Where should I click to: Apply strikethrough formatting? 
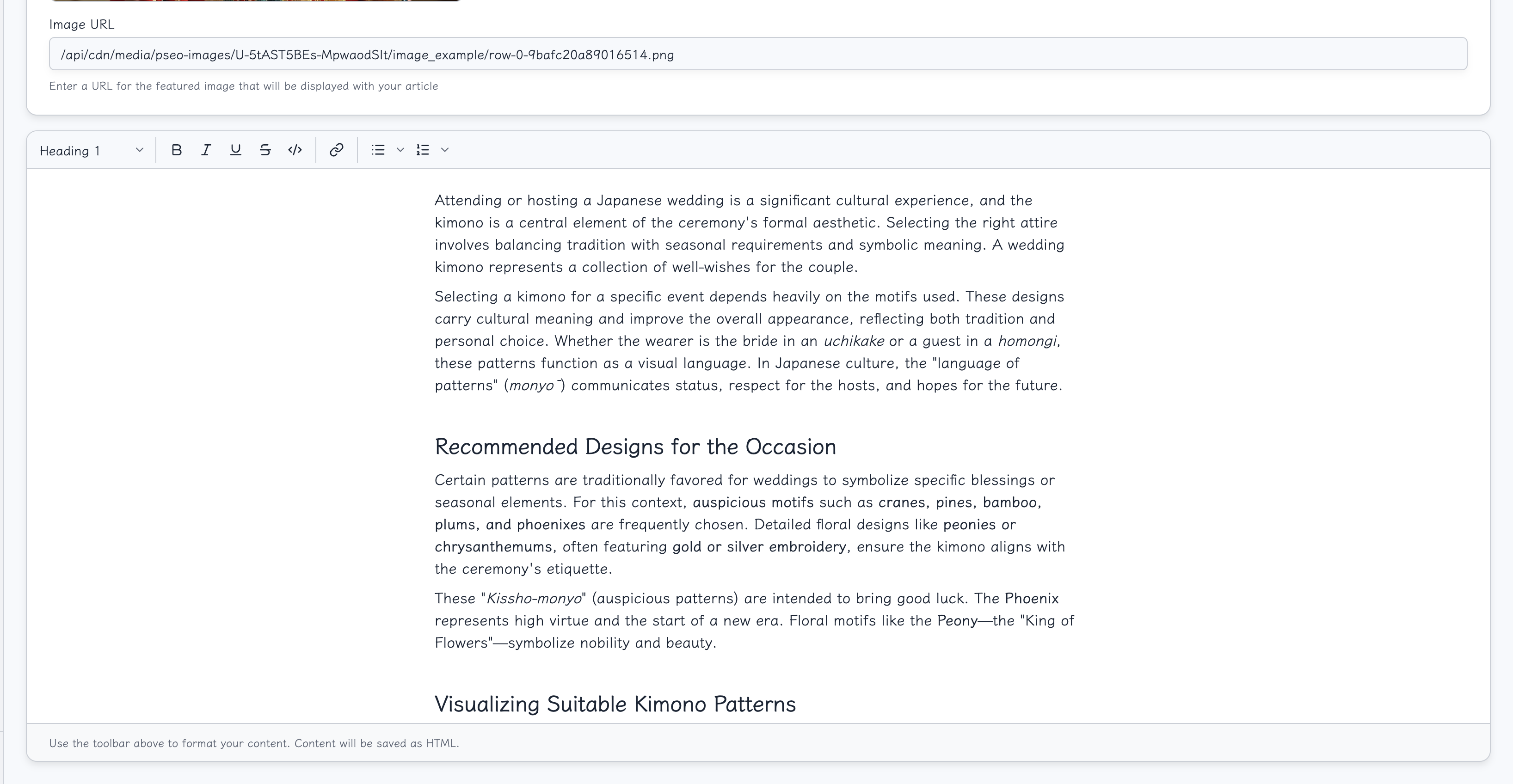[x=265, y=150]
